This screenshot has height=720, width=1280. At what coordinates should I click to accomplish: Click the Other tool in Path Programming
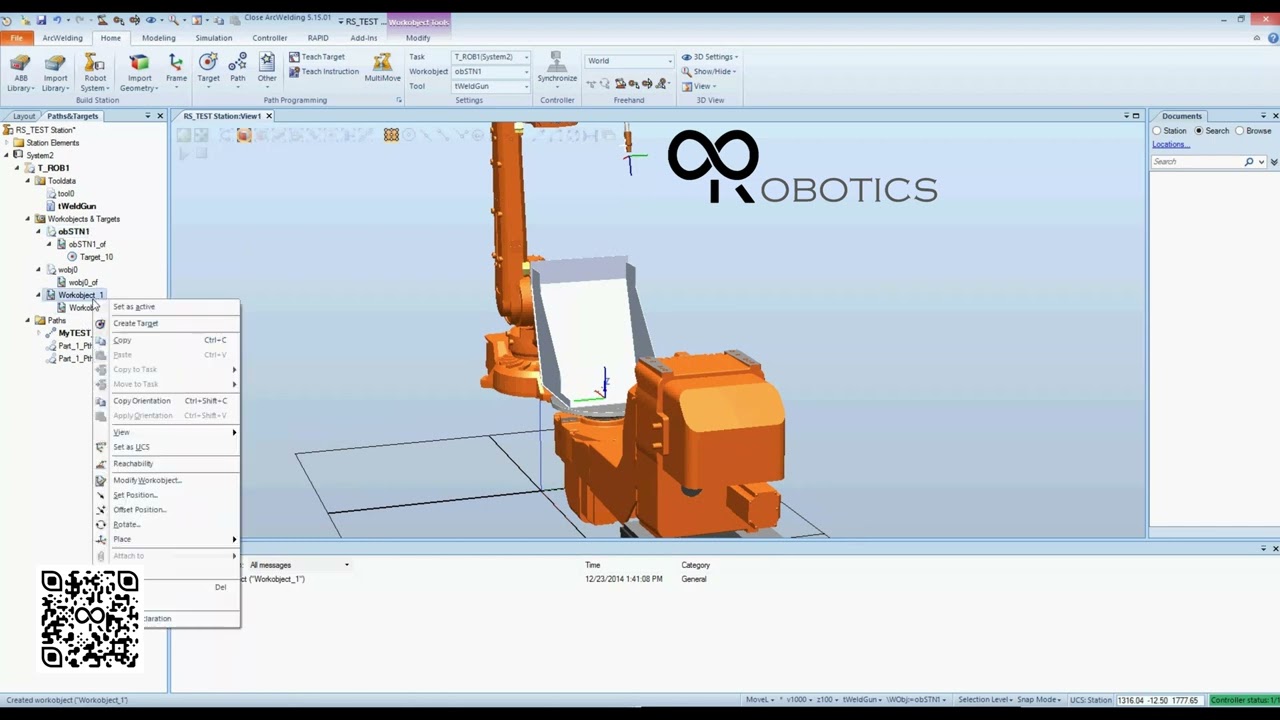tap(267, 70)
